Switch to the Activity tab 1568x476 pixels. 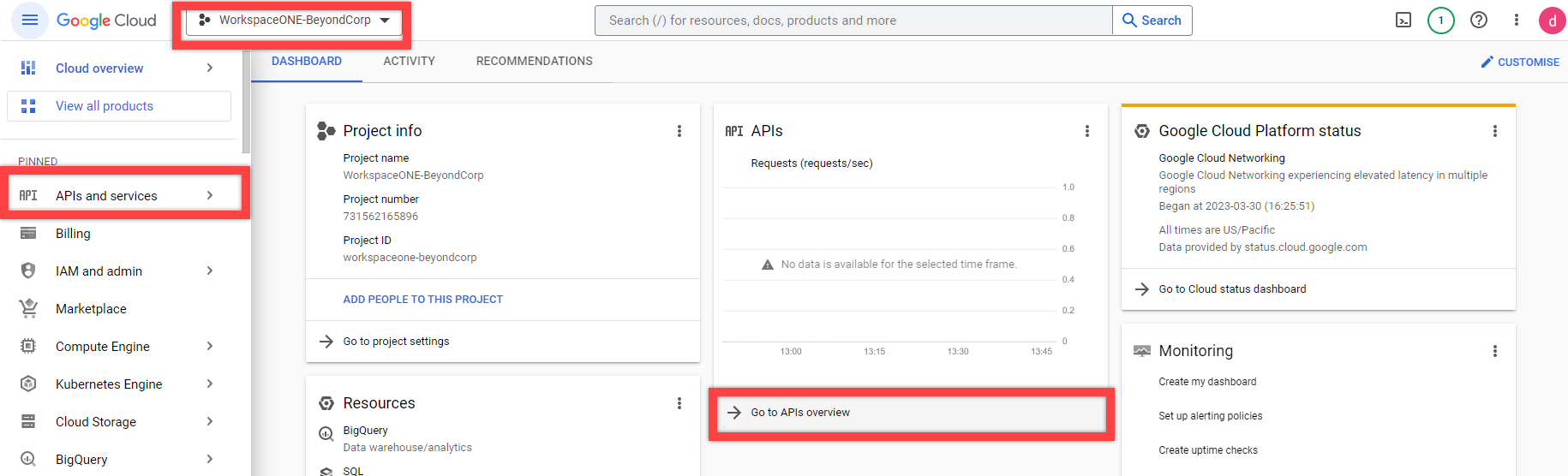click(409, 61)
